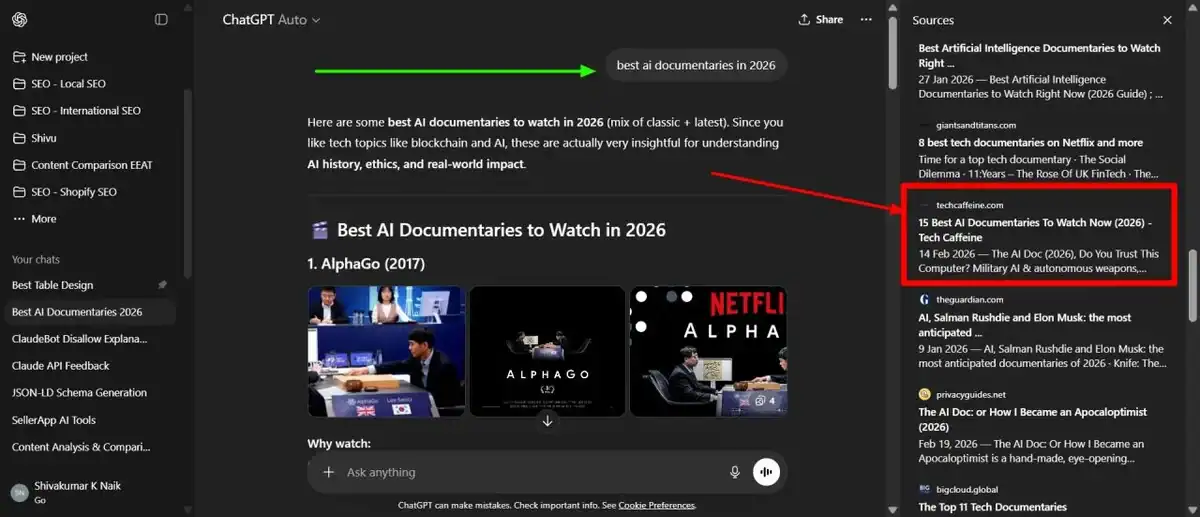Click folder icon beside Shivu
Screen dimensions: 1200x517
(19, 138)
